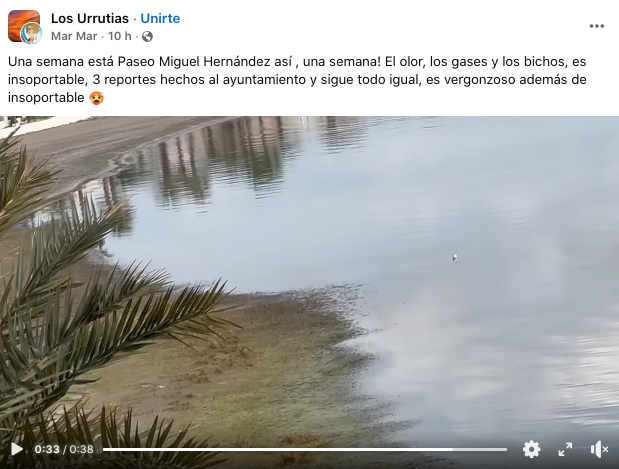Open the post via 10 h timestamp
Screen dimensions: 619x469
coord(120,36)
